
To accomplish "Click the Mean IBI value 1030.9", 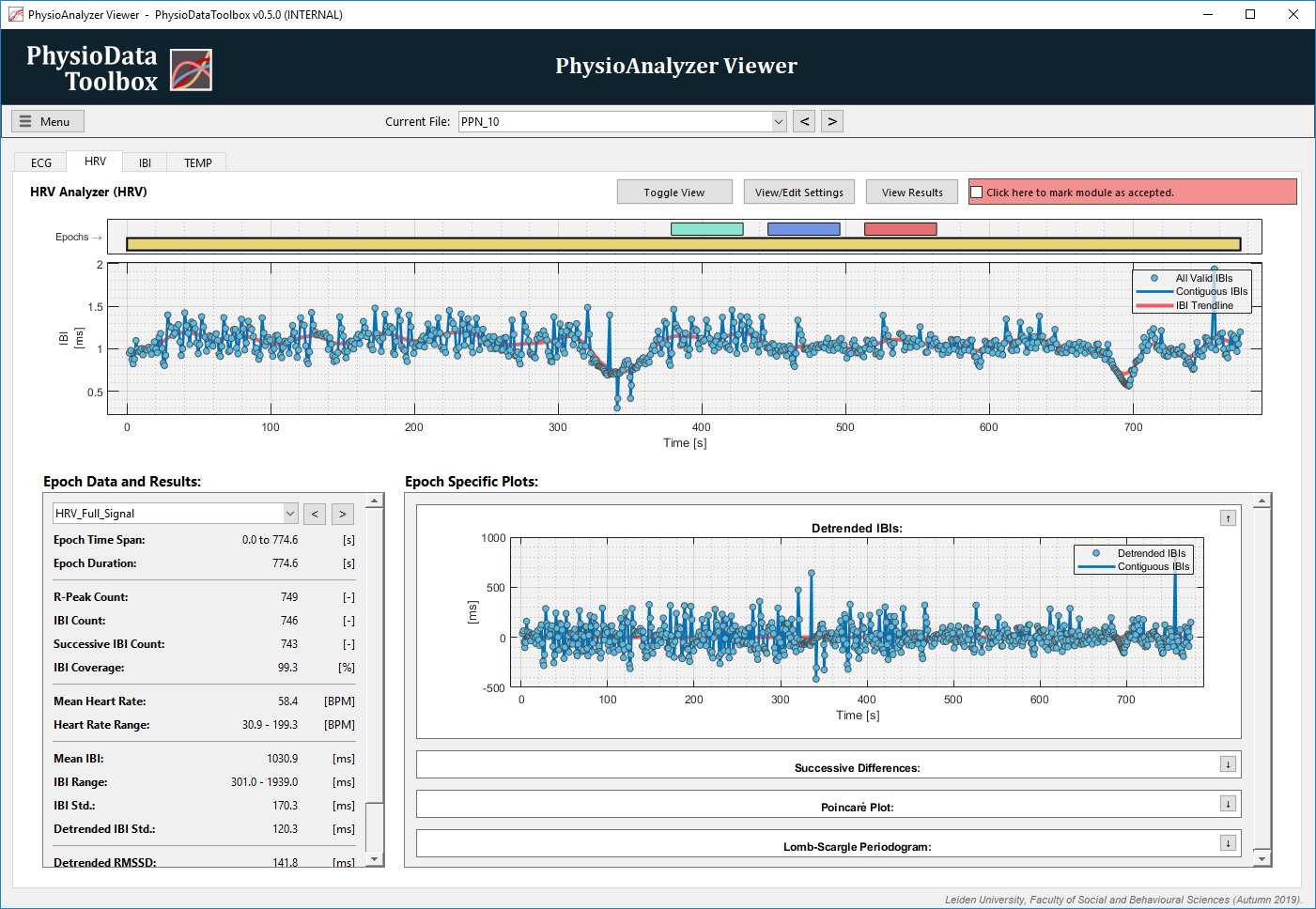I will (x=283, y=759).
